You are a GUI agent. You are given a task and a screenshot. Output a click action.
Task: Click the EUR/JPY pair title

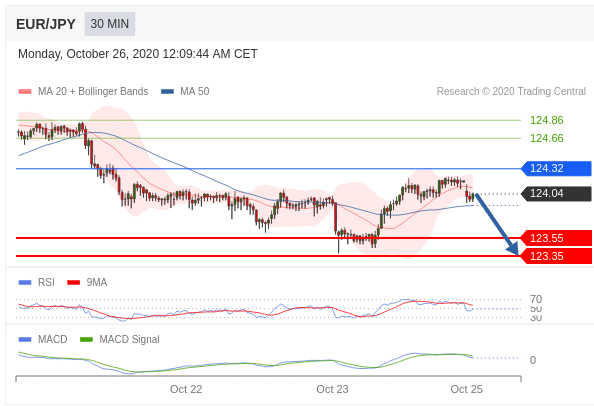[x=46, y=24]
